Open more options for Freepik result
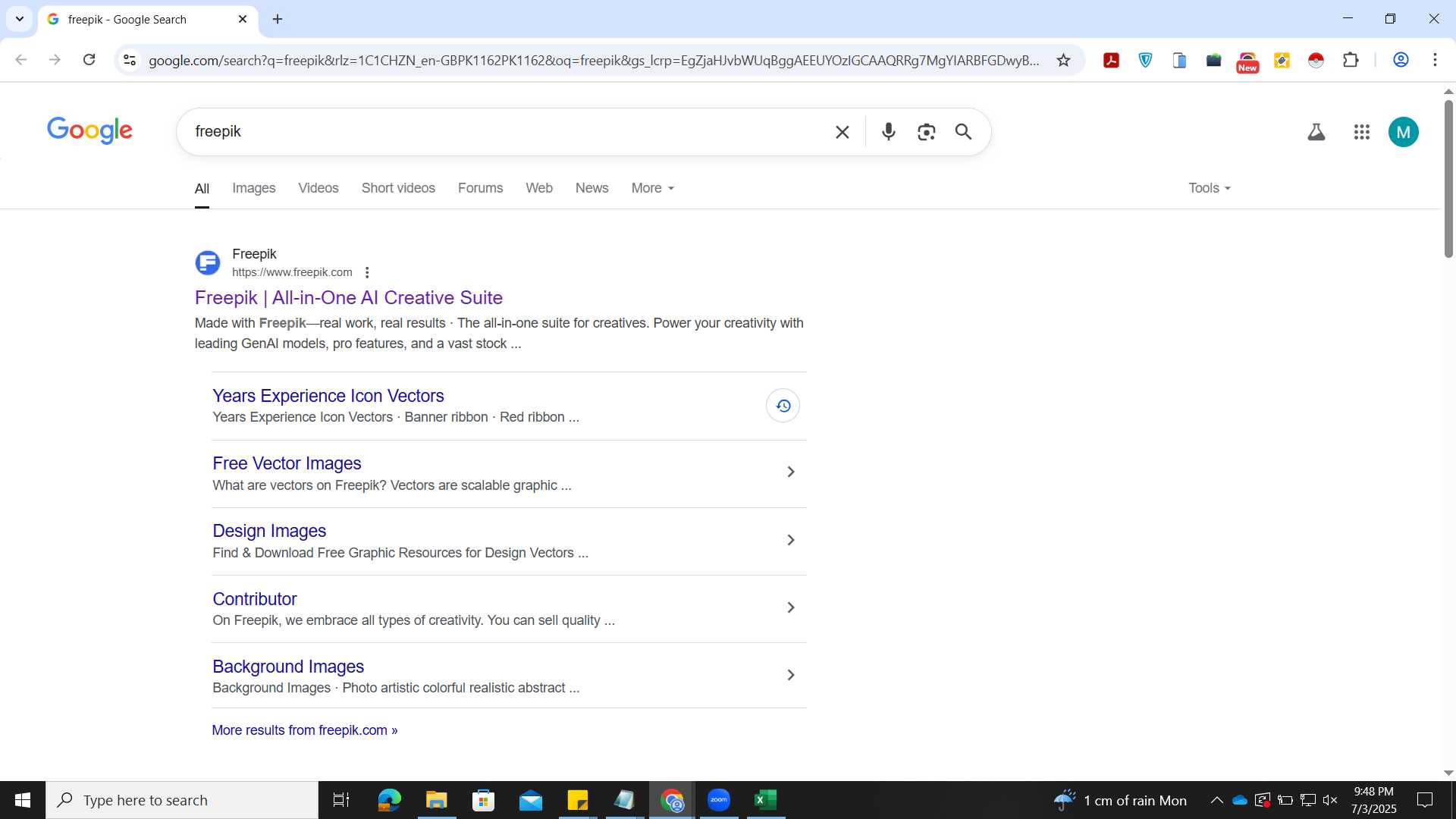The height and width of the screenshot is (819, 1456). point(367,272)
